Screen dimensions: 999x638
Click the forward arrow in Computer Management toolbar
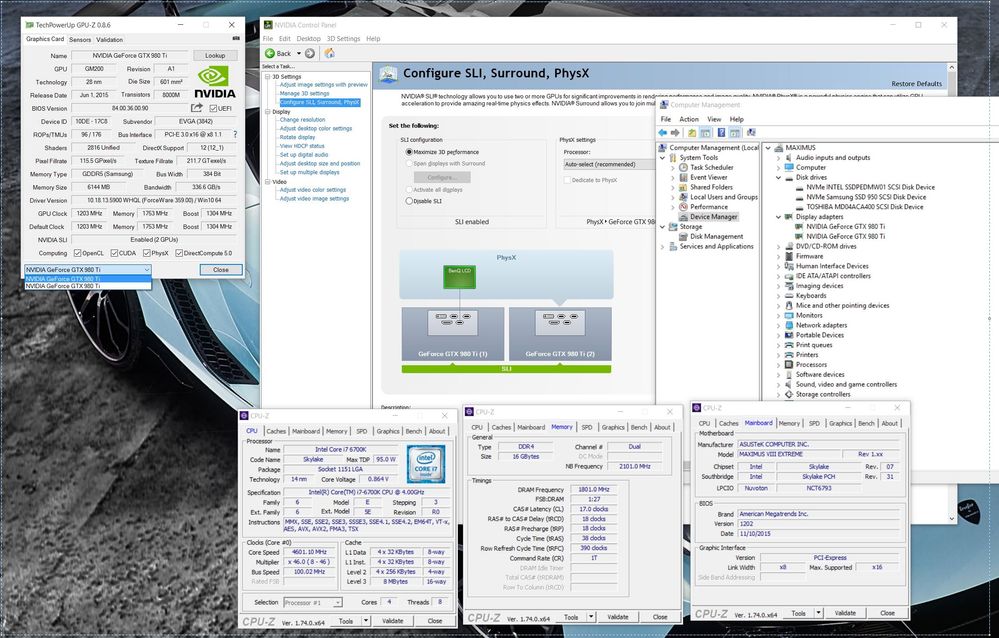(675, 133)
